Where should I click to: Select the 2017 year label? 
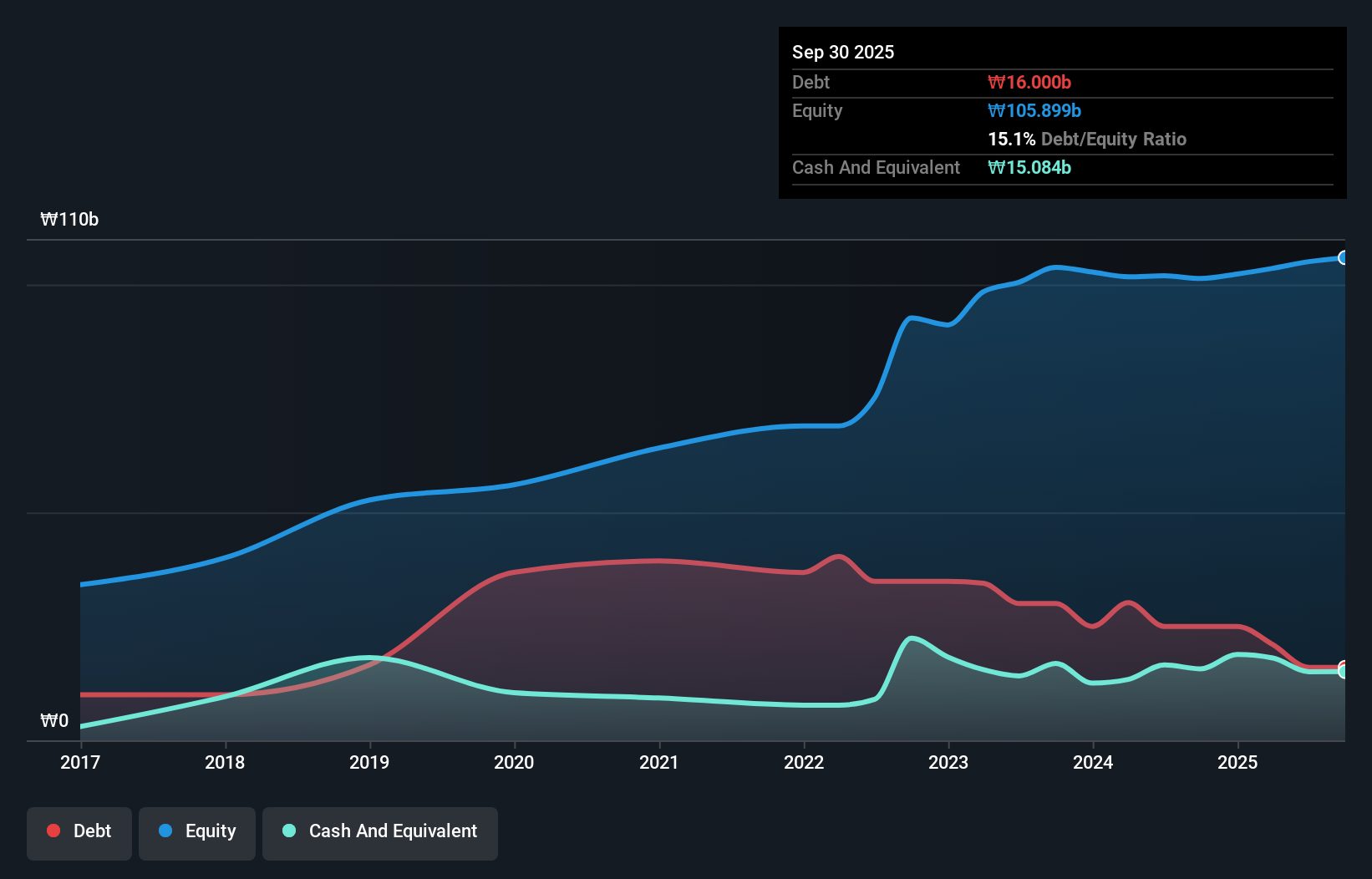(x=79, y=762)
